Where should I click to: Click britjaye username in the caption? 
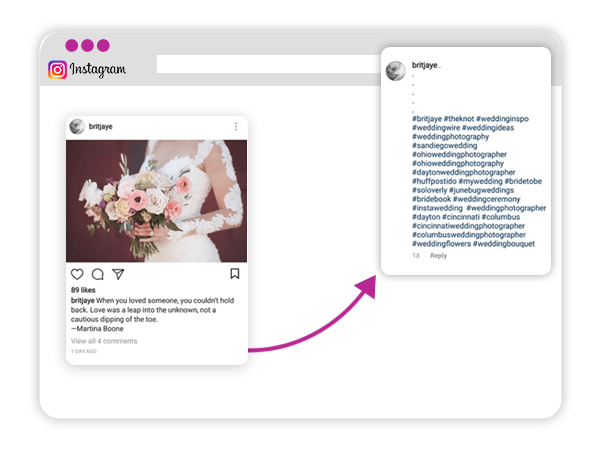pos(83,300)
